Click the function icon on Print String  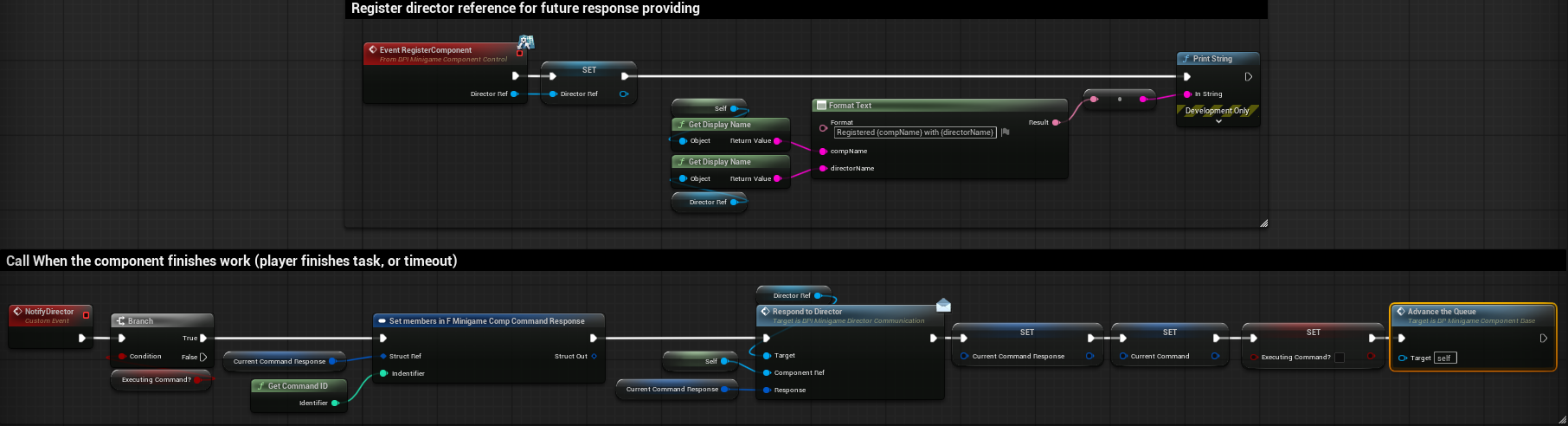pyautogui.click(x=1186, y=59)
